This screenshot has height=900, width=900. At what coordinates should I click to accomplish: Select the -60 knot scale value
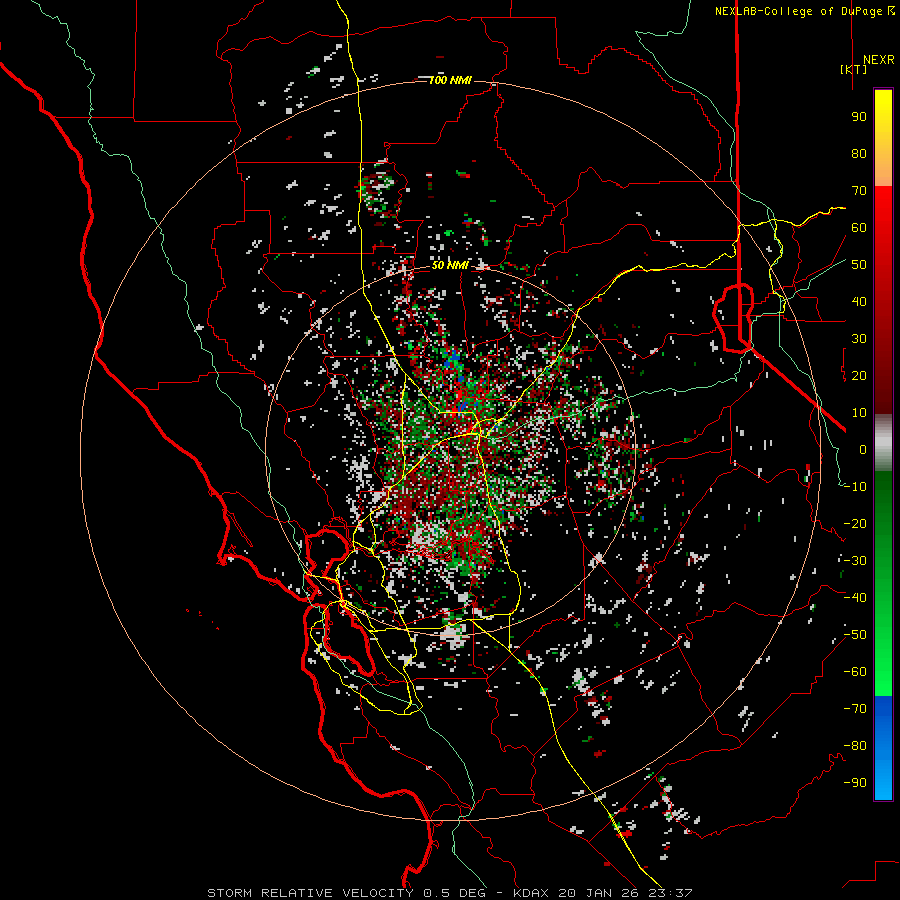[x=855, y=672]
